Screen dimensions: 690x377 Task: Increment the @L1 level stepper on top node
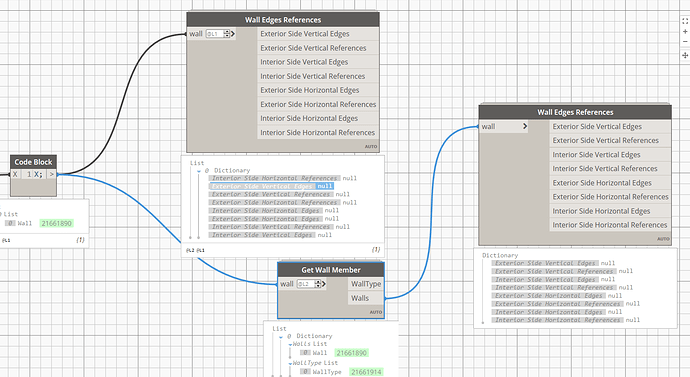tap(227, 32)
